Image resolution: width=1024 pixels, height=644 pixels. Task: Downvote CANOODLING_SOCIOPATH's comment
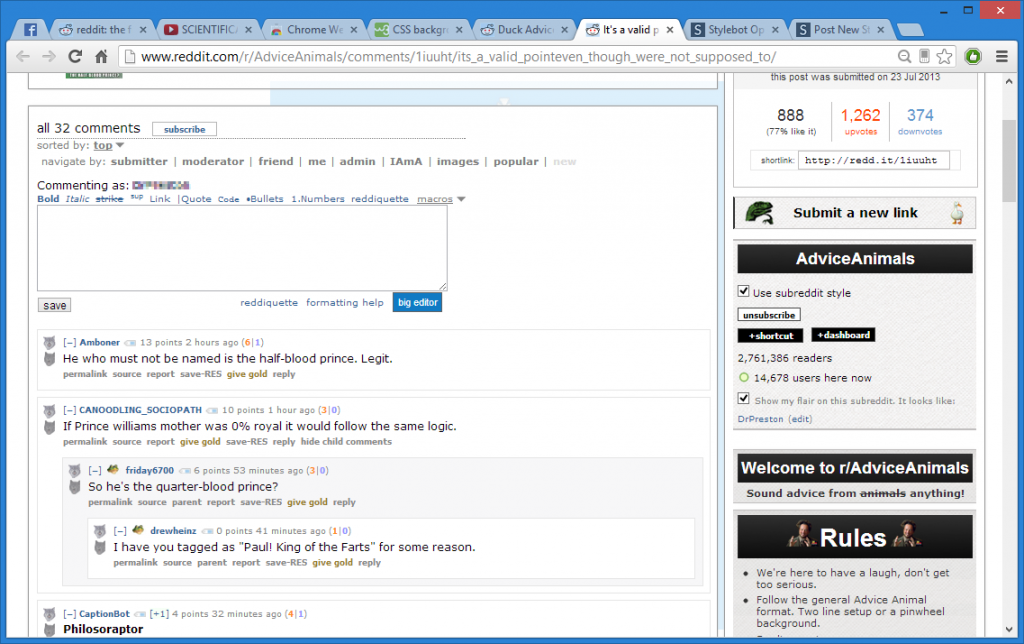(x=50, y=427)
